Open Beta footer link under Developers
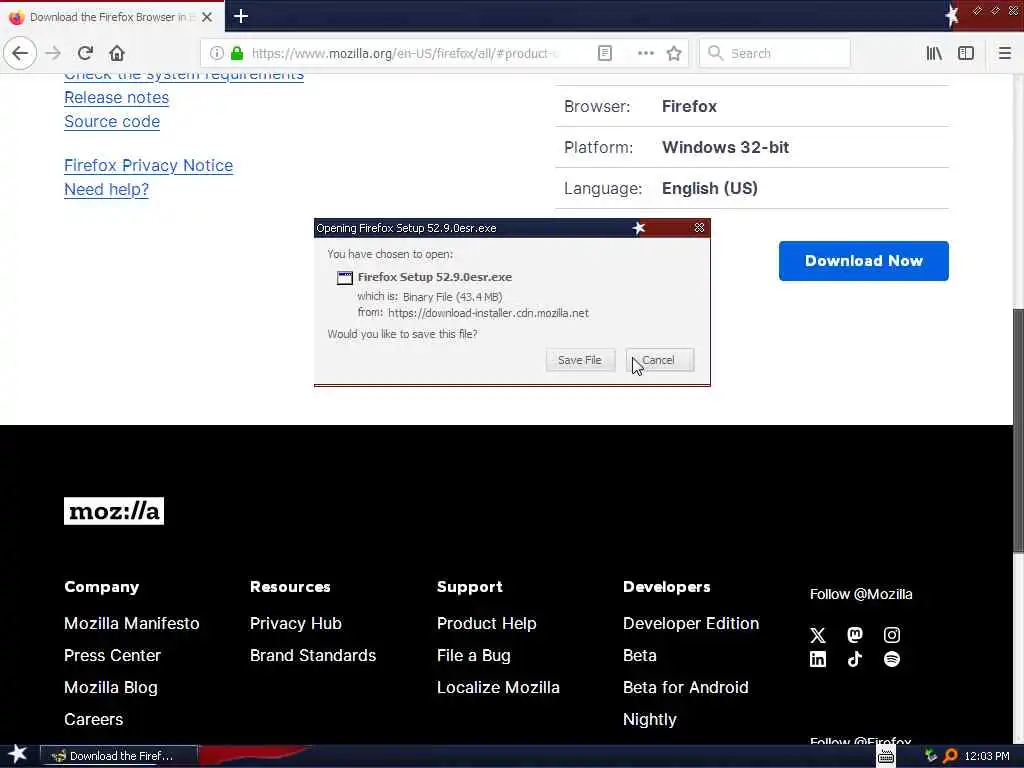This screenshot has height=768, width=1024. pyautogui.click(x=639, y=655)
